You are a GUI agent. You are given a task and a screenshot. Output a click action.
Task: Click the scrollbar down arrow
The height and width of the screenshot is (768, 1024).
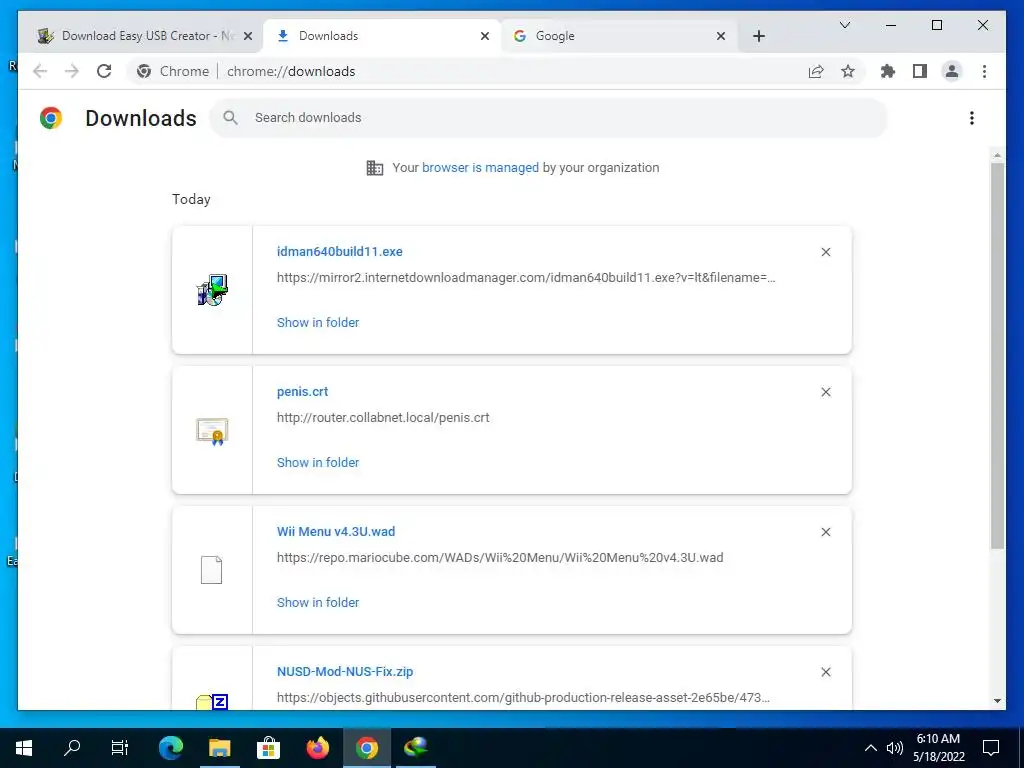pyautogui.click(x=997, y=701)
